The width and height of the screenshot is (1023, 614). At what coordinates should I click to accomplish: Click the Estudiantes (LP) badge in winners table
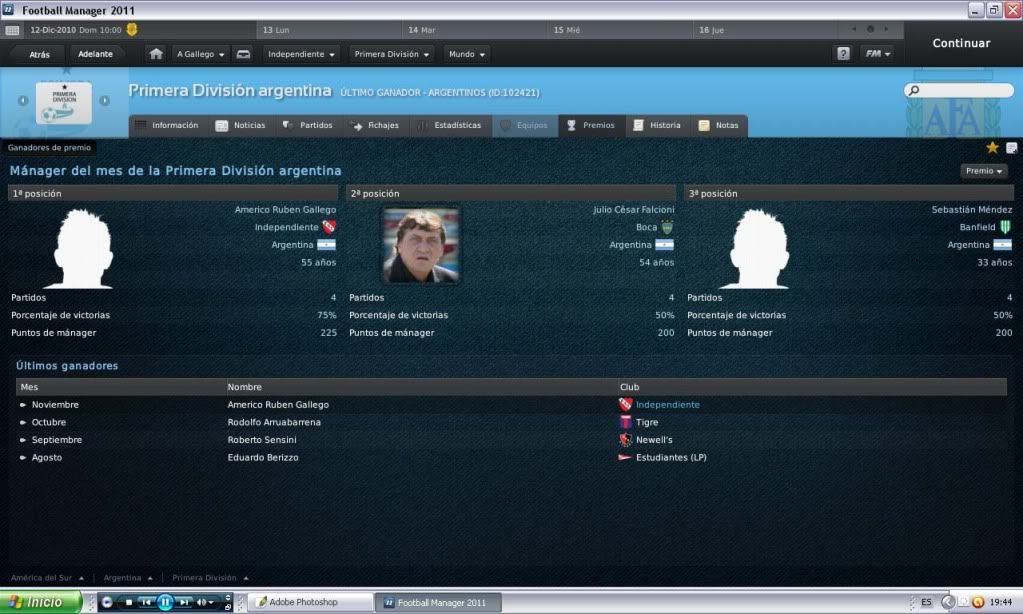click(x=625, y=457)
